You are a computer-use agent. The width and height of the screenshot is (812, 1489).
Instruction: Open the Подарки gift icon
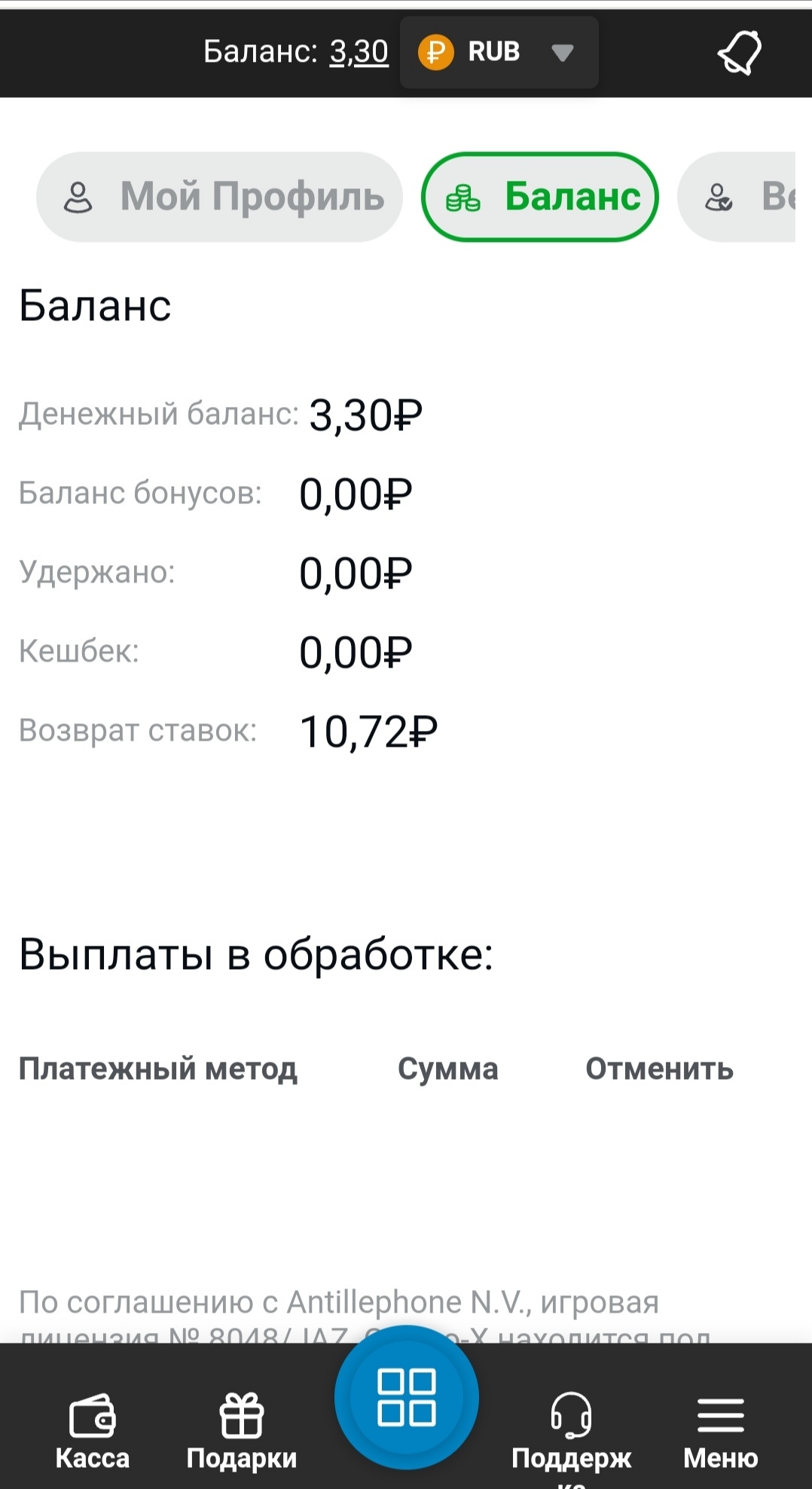click(x=241, y=1415)
